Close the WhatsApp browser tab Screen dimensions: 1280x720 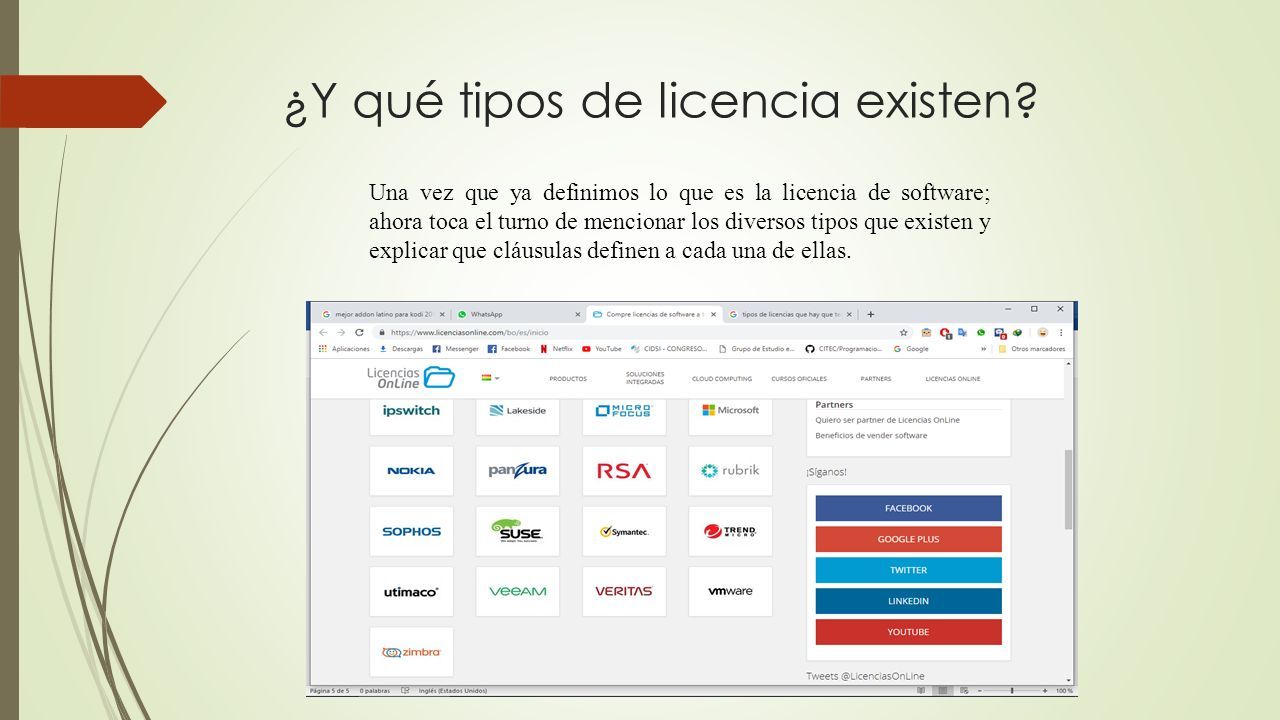click(x=577, y=314)
